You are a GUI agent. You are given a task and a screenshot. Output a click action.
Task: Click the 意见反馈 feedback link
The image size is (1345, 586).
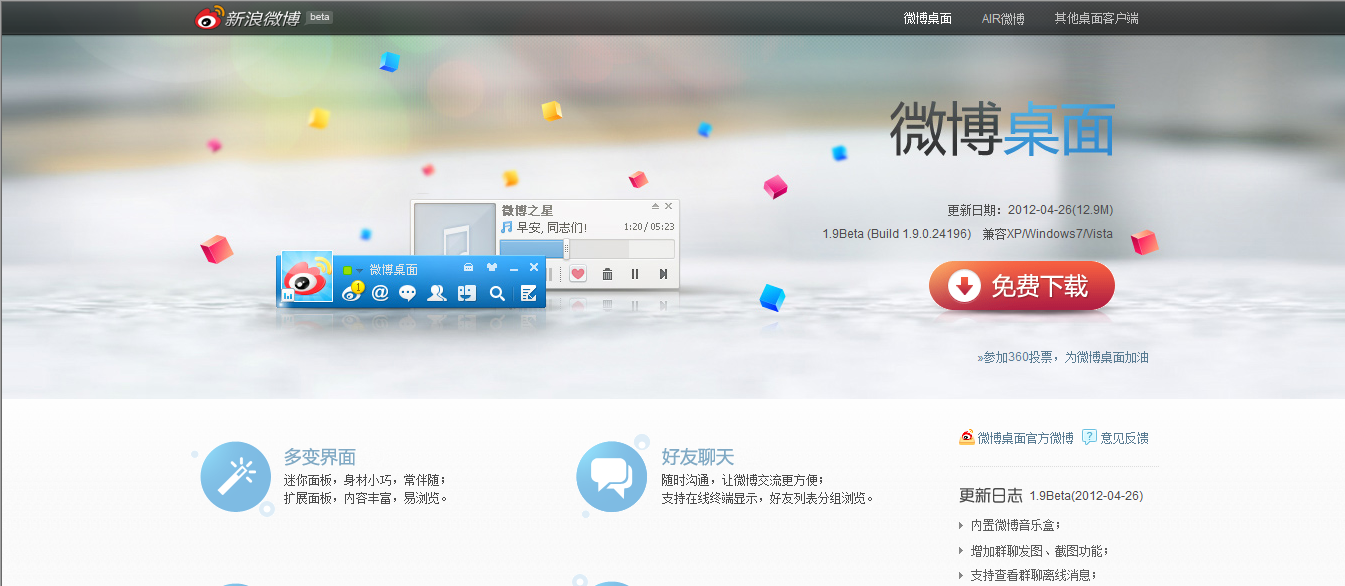click(1124, 438)
